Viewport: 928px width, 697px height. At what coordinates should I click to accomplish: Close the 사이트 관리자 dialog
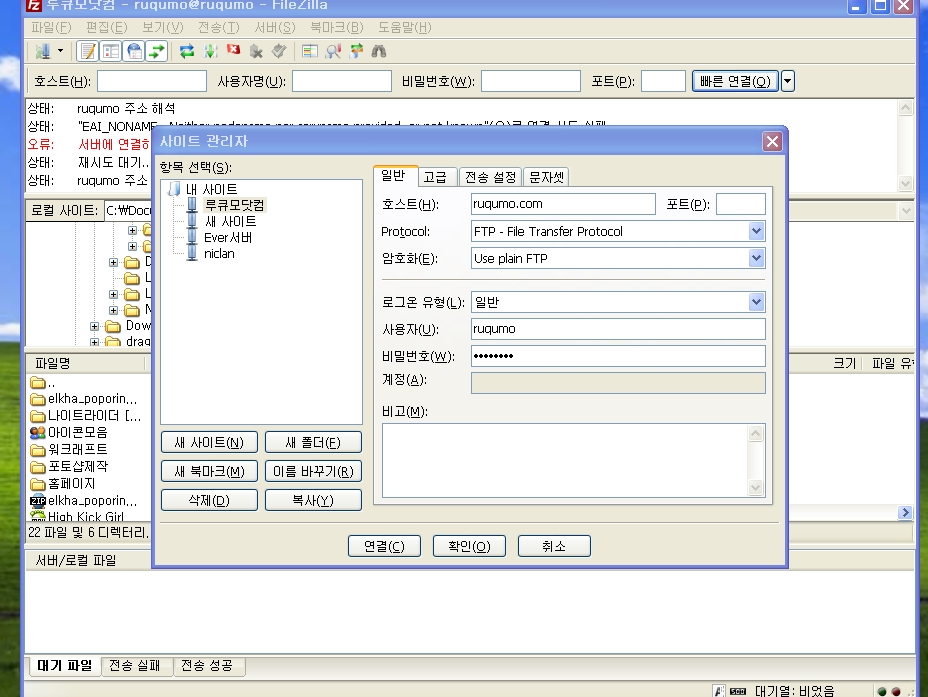click(772, 141)
